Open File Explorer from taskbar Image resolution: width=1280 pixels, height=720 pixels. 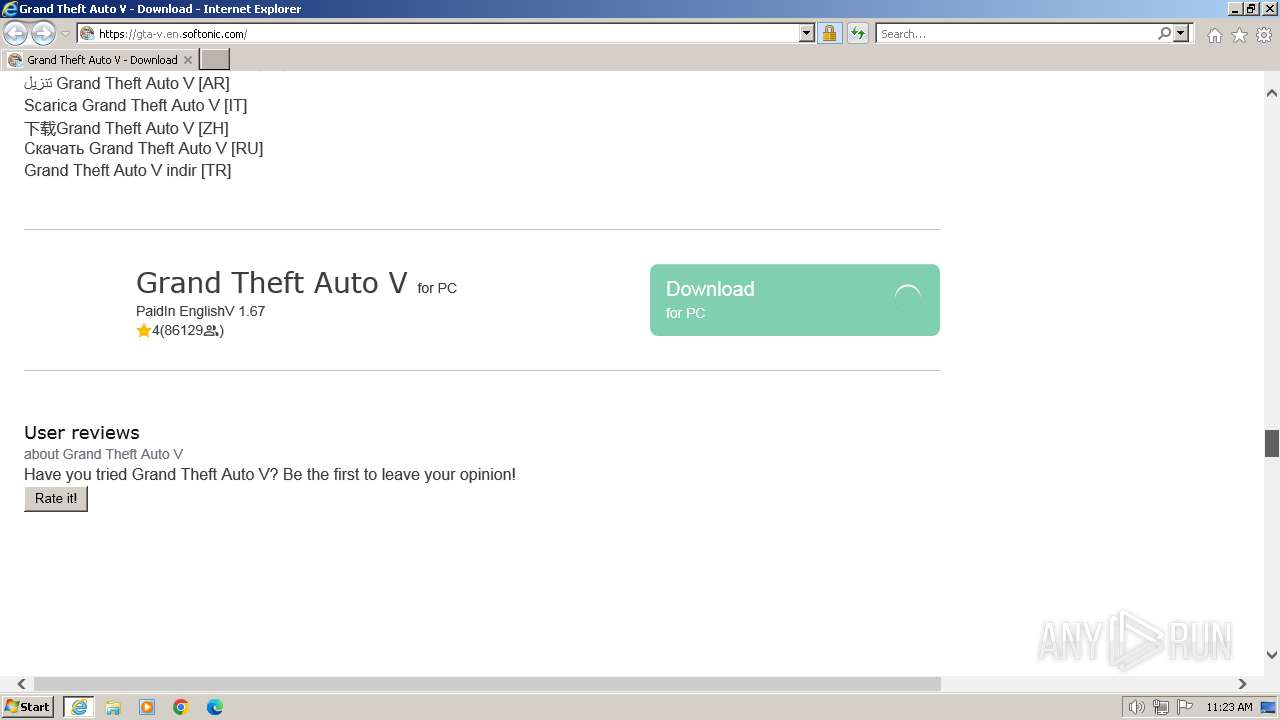113,707
